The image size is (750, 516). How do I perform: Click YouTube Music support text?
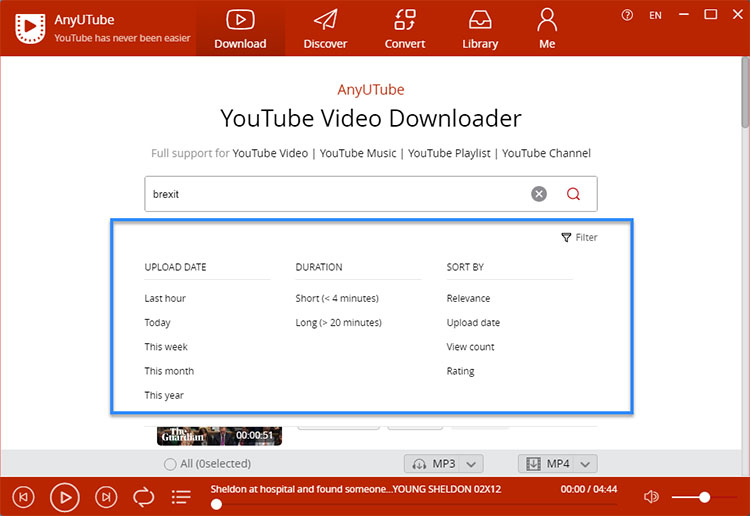(x=358, y=153)
